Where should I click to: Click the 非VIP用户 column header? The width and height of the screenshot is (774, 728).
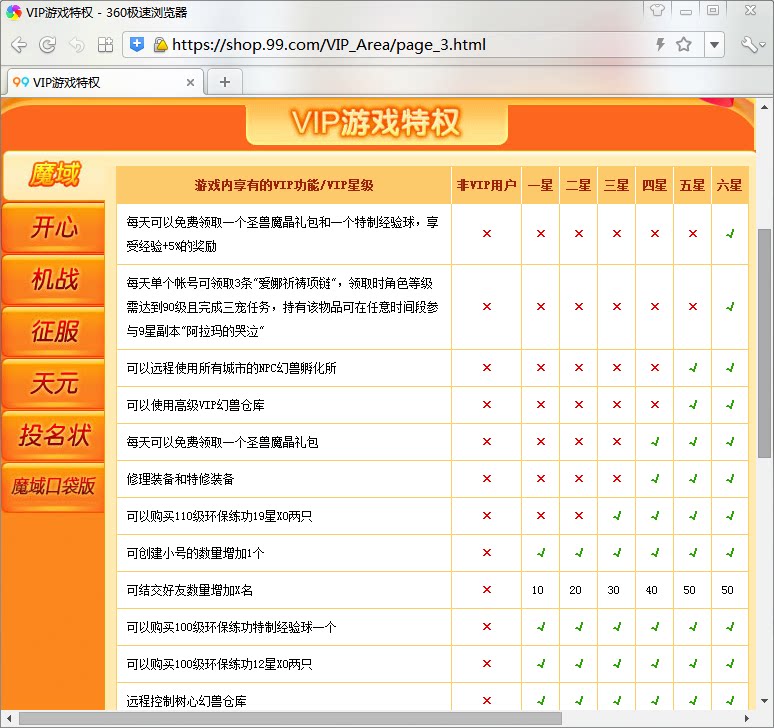(486, 185)
